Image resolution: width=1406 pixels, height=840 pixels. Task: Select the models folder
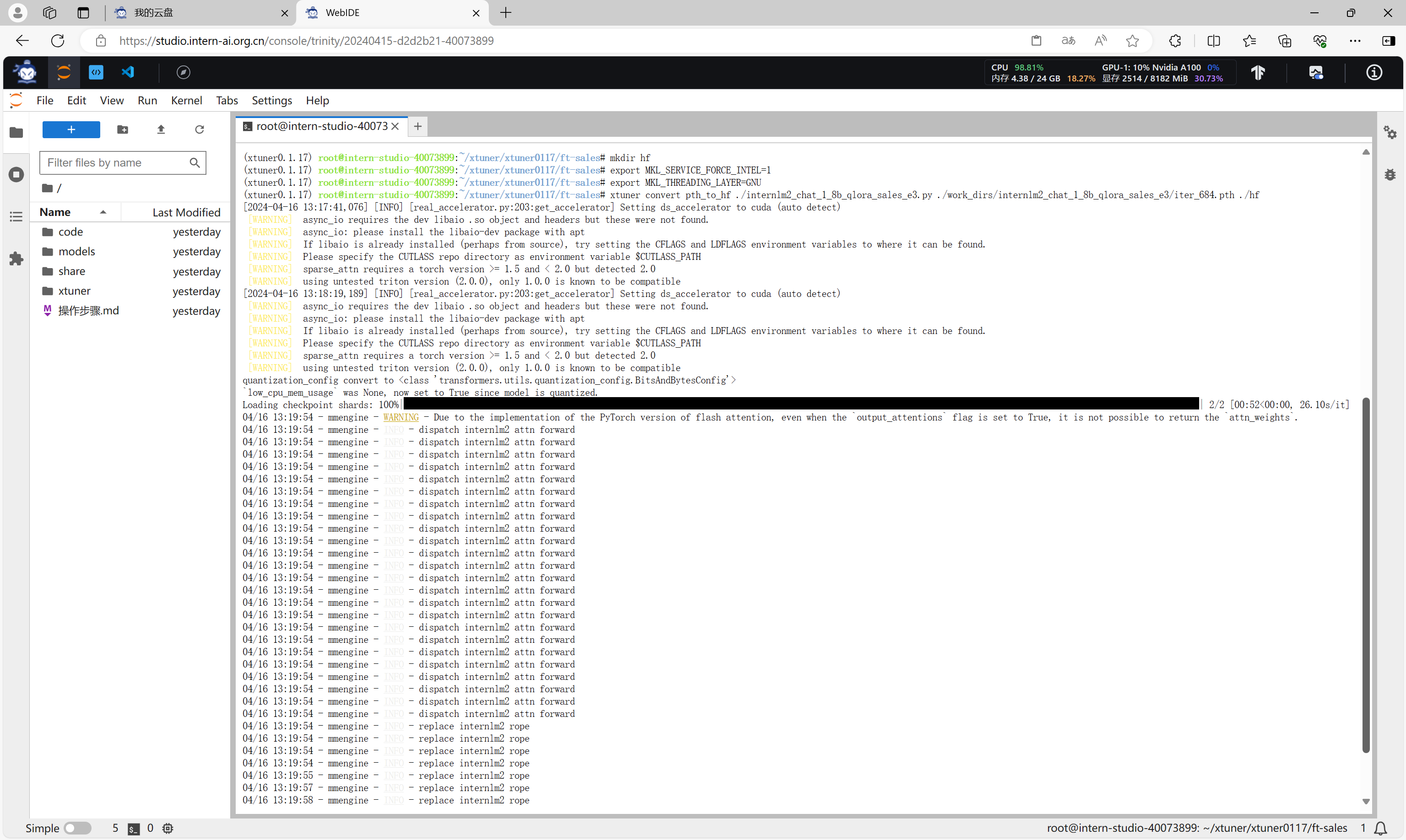coord(130,251)
